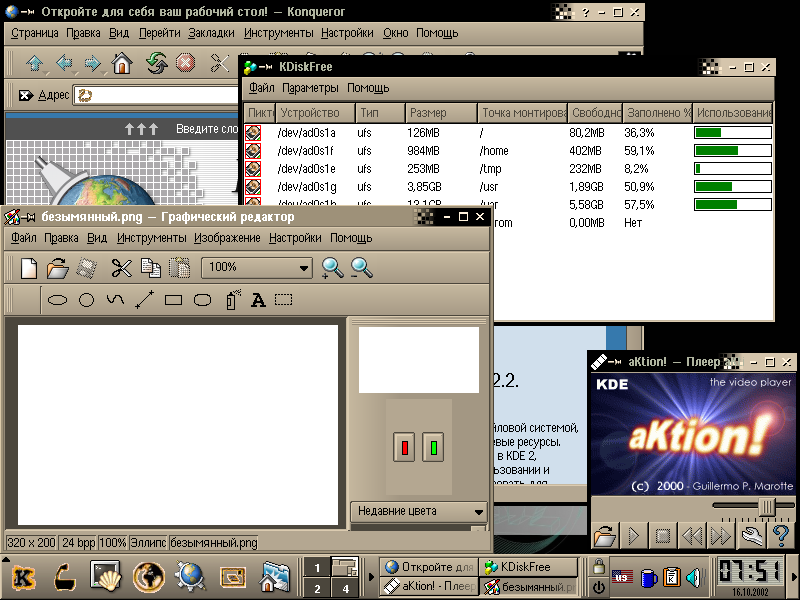The image size is (800, 600).
Task: Copy selection in the graphic editor
Action: coord(151,268)
